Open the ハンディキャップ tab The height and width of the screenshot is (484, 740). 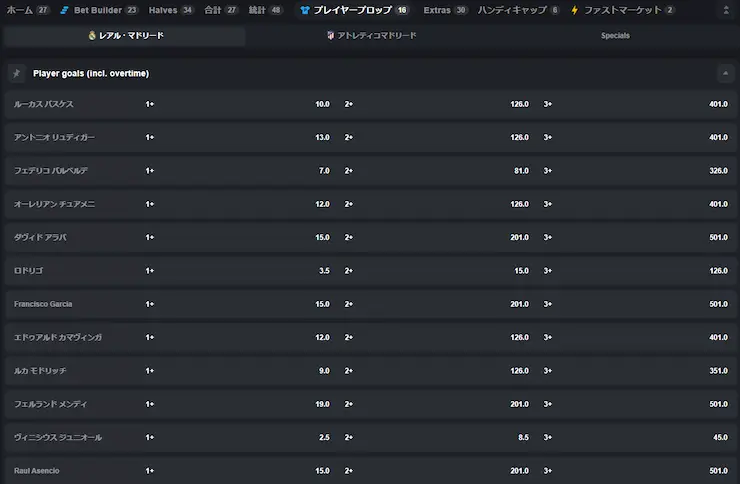518,10
